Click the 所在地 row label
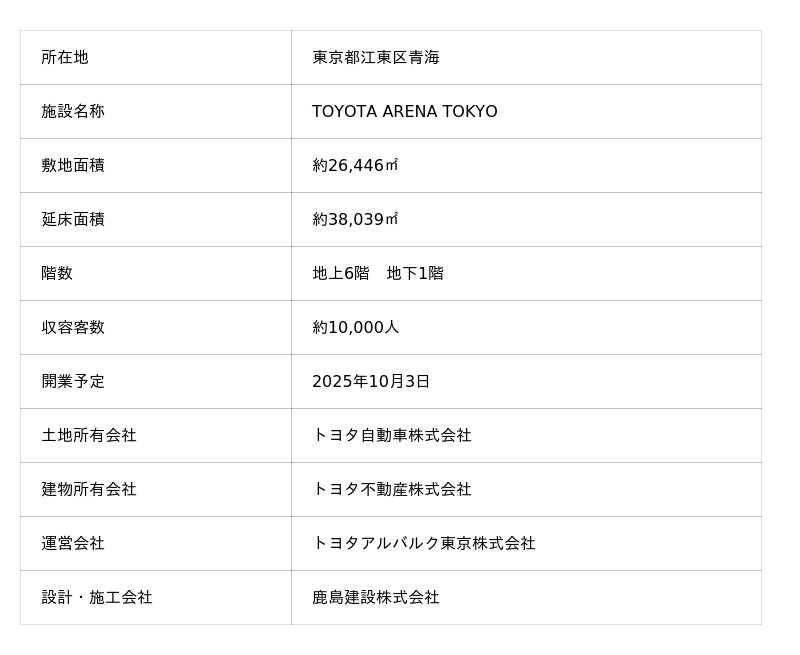The width and height of the screenshot is (800, 655). [x=65, y=57]
